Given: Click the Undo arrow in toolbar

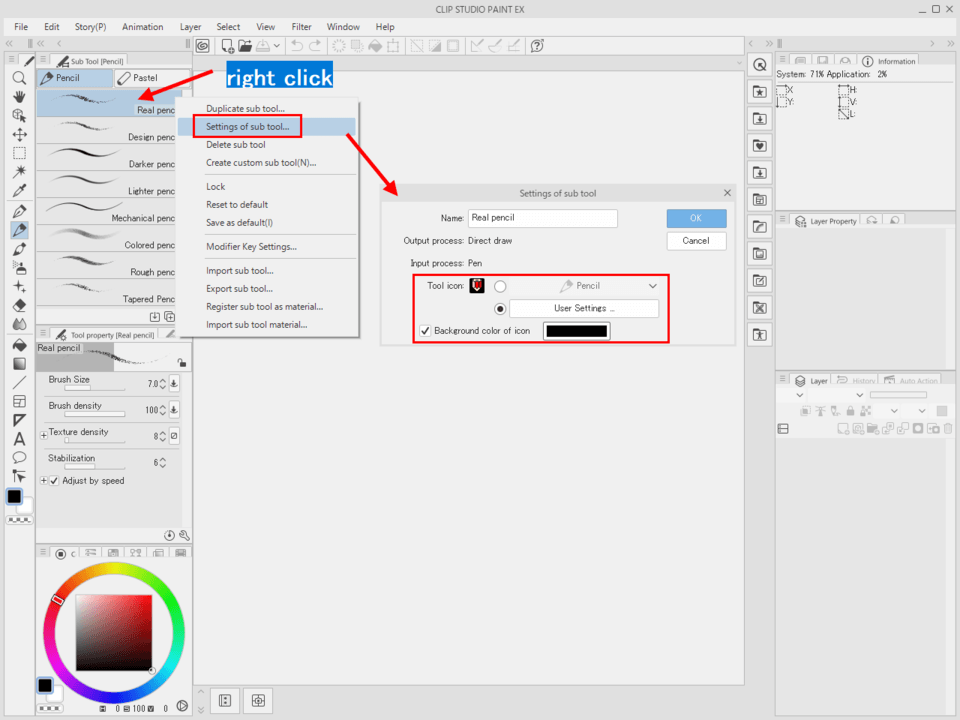Looking at the screenshot, I should (297, 46).
